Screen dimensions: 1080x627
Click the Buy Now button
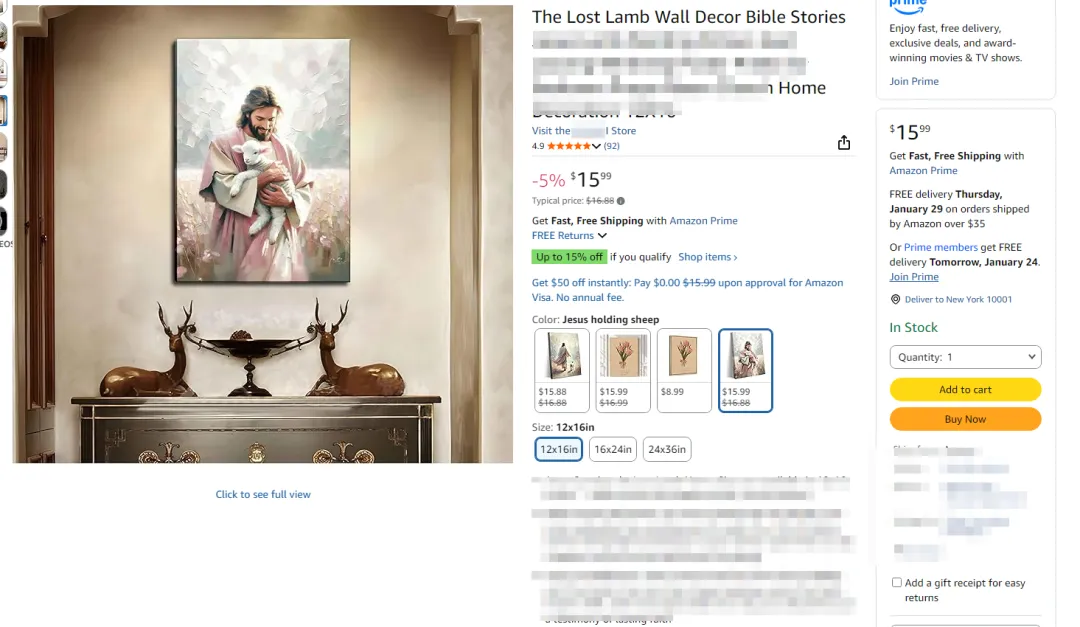[x=965, y=419]
